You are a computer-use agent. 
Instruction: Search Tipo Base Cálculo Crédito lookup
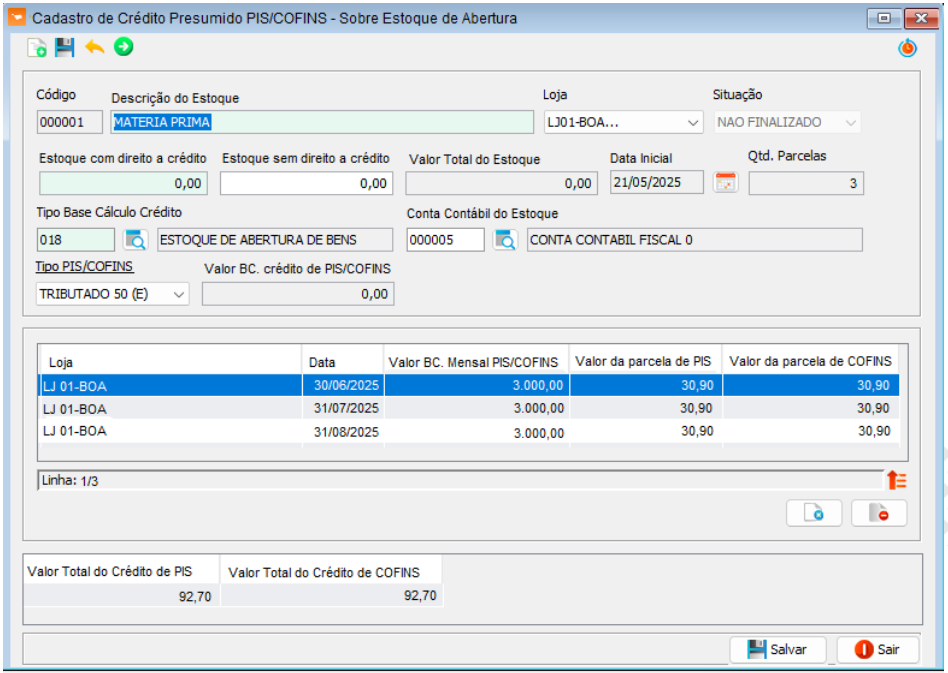coord(135,240)
